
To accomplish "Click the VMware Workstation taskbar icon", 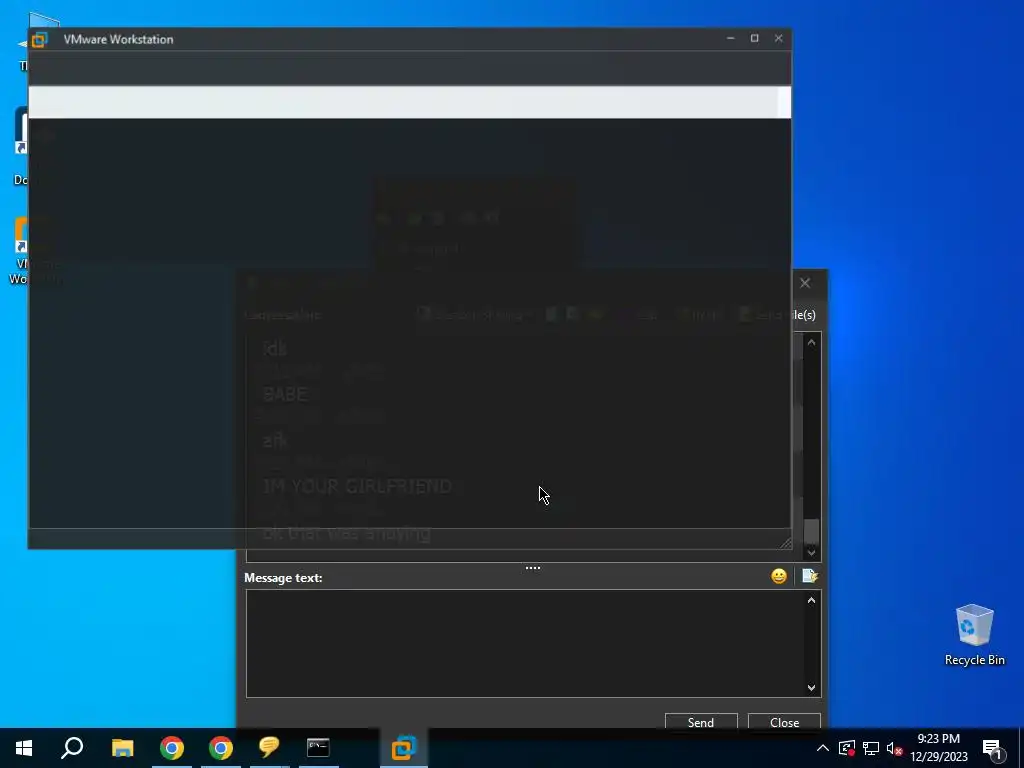I will click(x=404, y=748).
